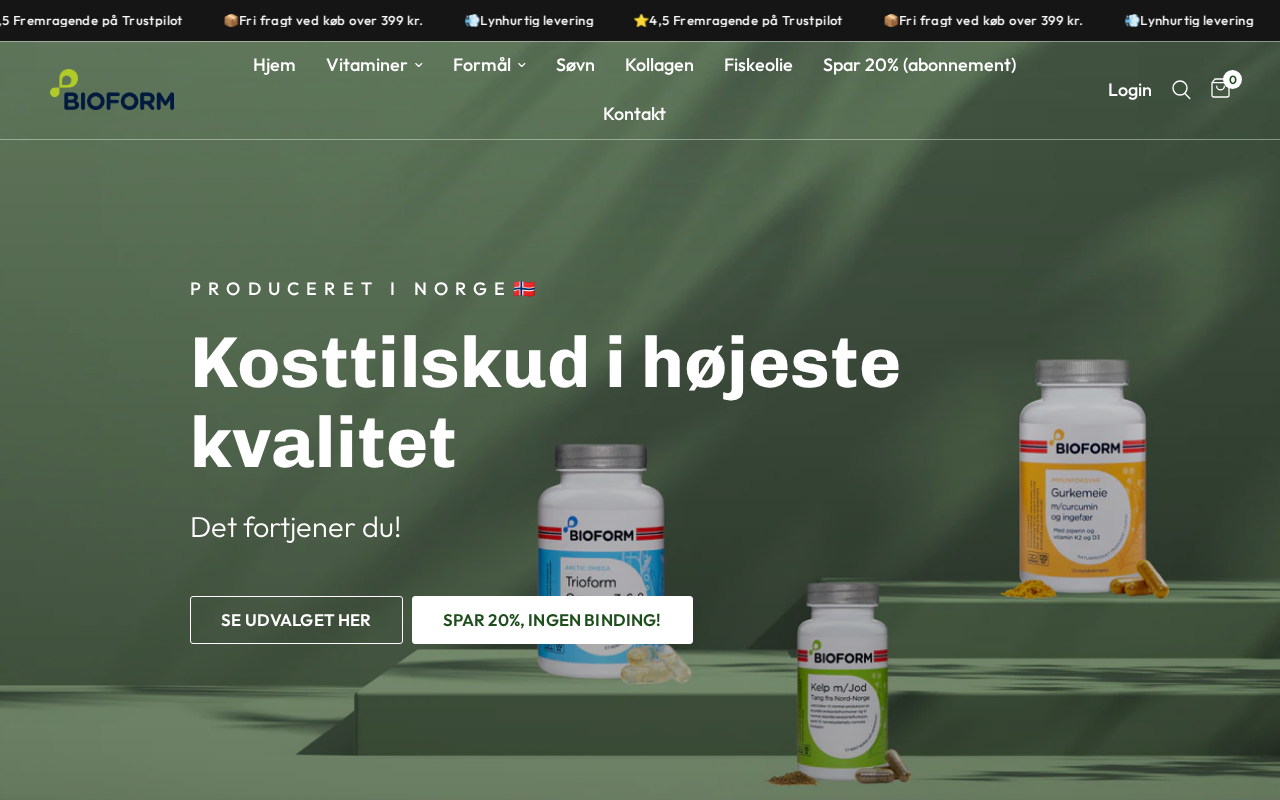Open the Søvn menu item
The image size is (1280, 800).
pos(575,65)
